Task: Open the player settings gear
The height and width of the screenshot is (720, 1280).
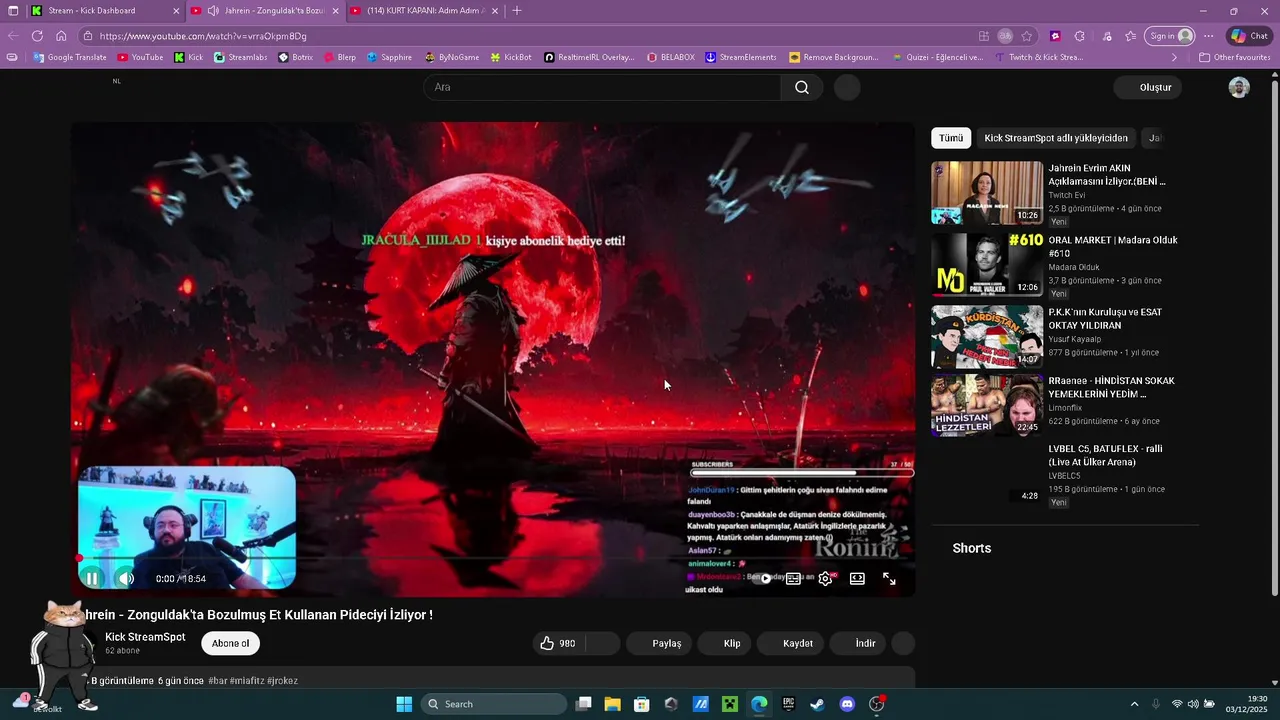Action: 825,578
